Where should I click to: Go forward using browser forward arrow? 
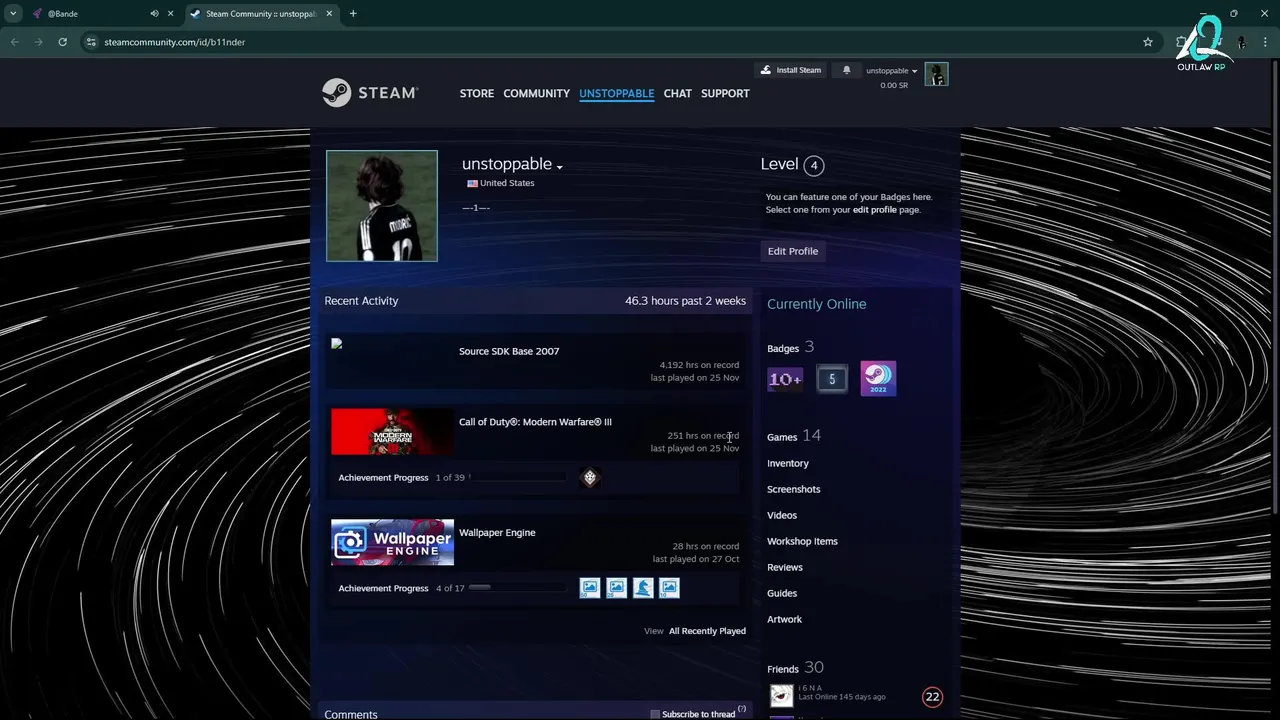point(38,42)
